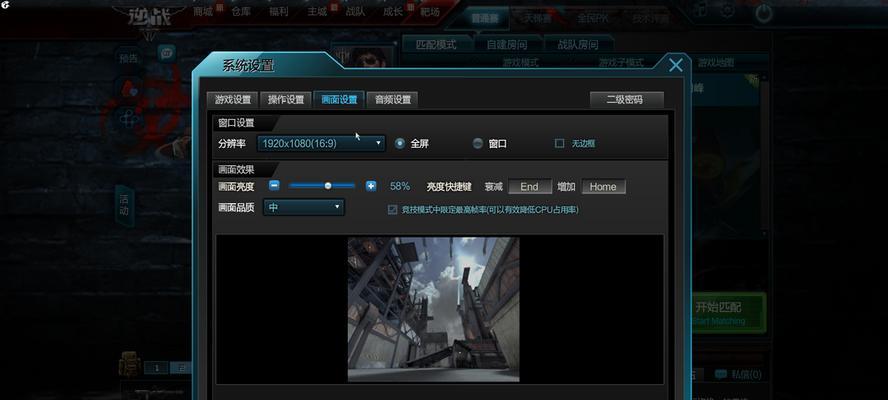Click the End brightness hotkey field
This screenshot has width=888, height=400.
tap(530, 186)
